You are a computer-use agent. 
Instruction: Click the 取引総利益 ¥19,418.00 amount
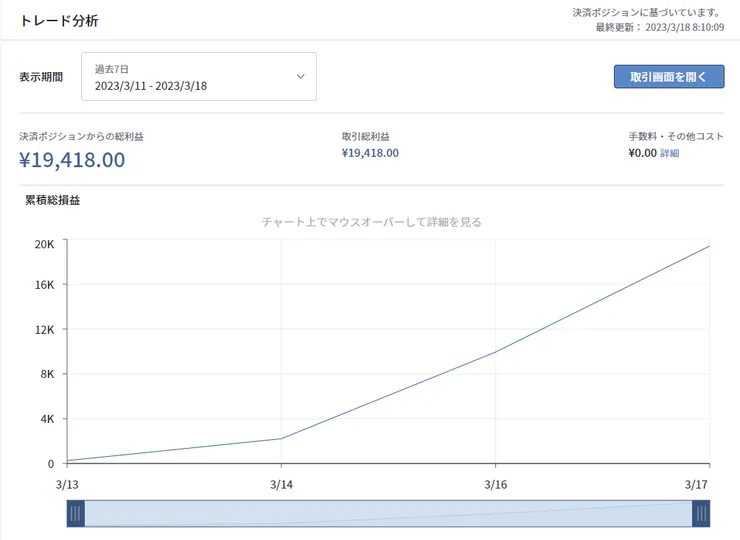point(370,153)
